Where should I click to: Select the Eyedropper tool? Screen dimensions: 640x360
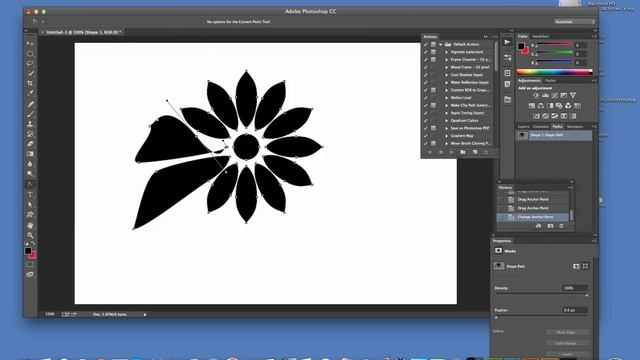[x=30, y=93]
